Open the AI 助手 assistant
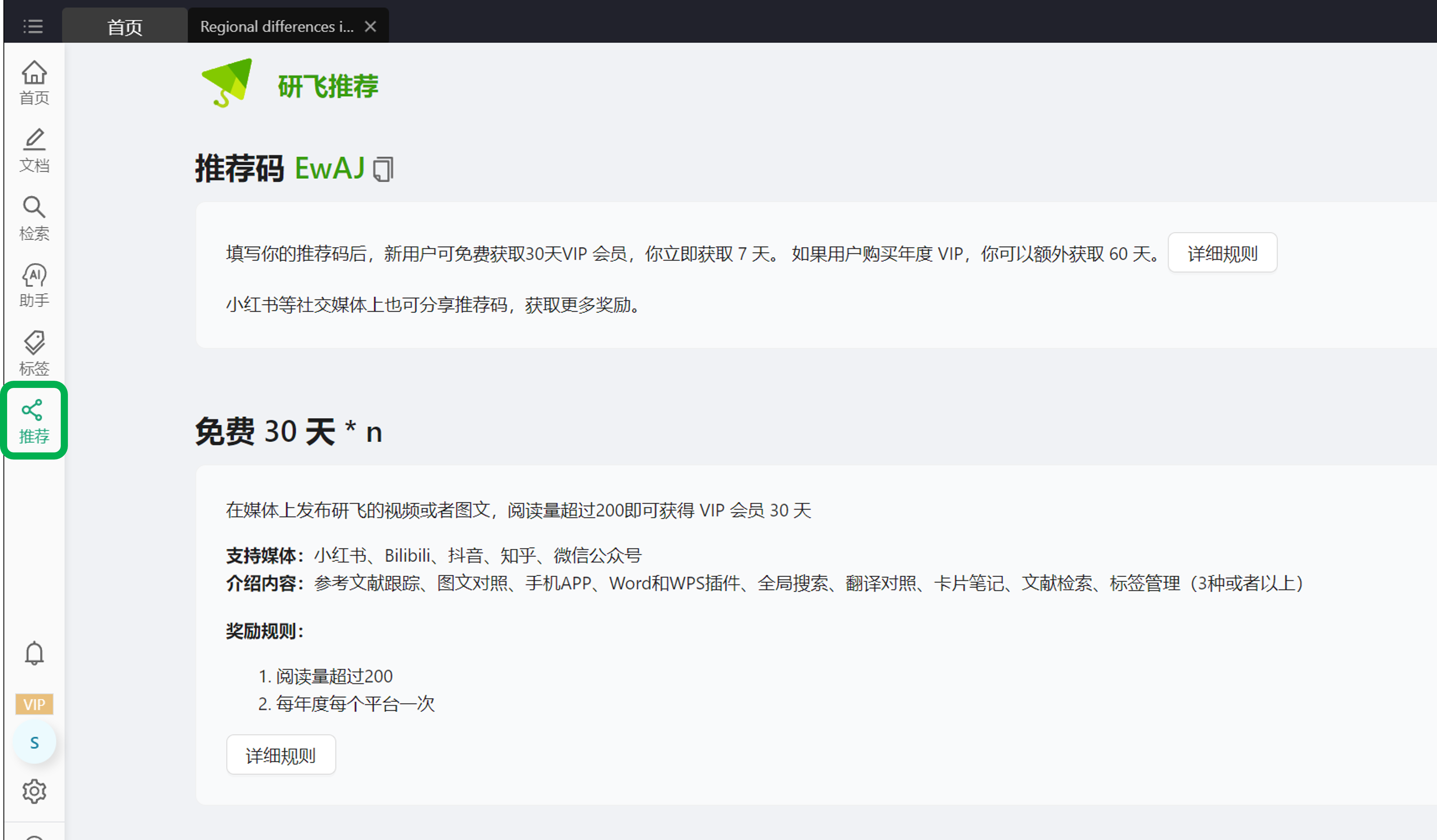This screenshot has width=1437, height=840. click(34, 285)
